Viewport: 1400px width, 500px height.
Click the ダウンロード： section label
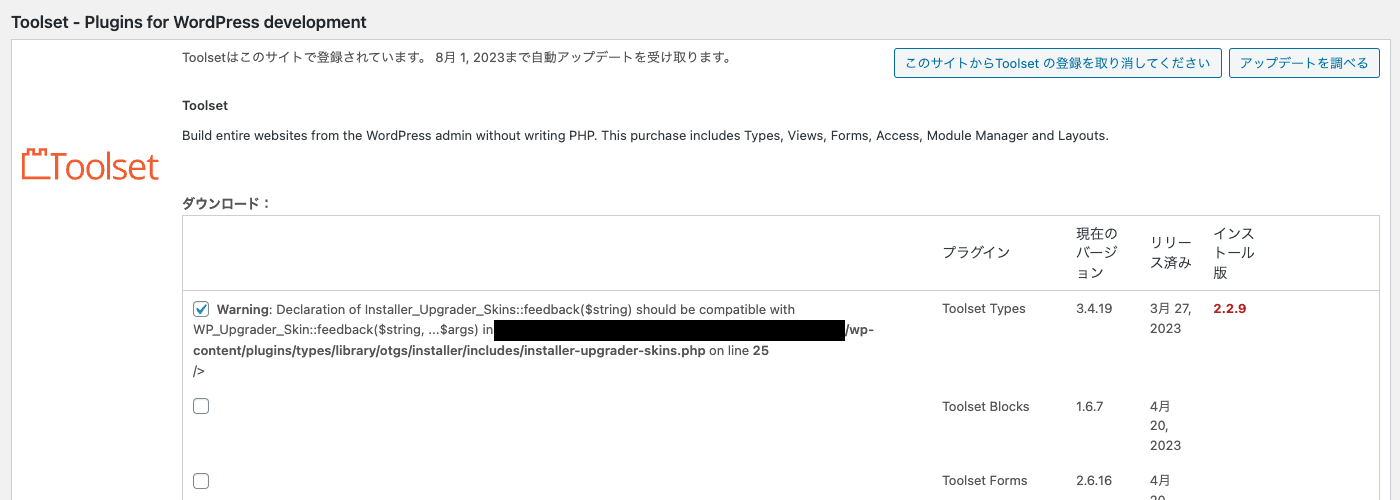point(227,203)
